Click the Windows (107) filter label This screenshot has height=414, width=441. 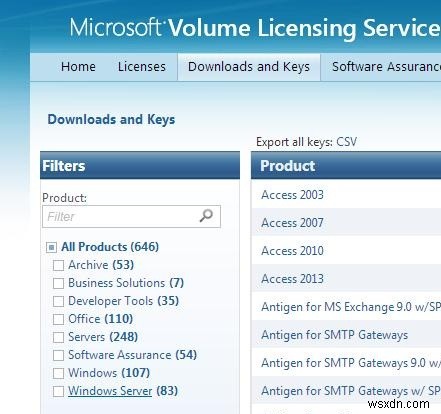point(109,373)
